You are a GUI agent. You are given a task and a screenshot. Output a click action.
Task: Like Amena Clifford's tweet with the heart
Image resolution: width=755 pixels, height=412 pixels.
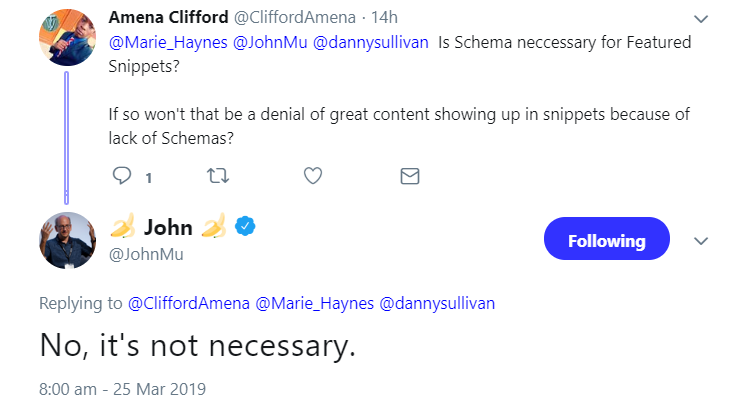(x=313, y=176)
